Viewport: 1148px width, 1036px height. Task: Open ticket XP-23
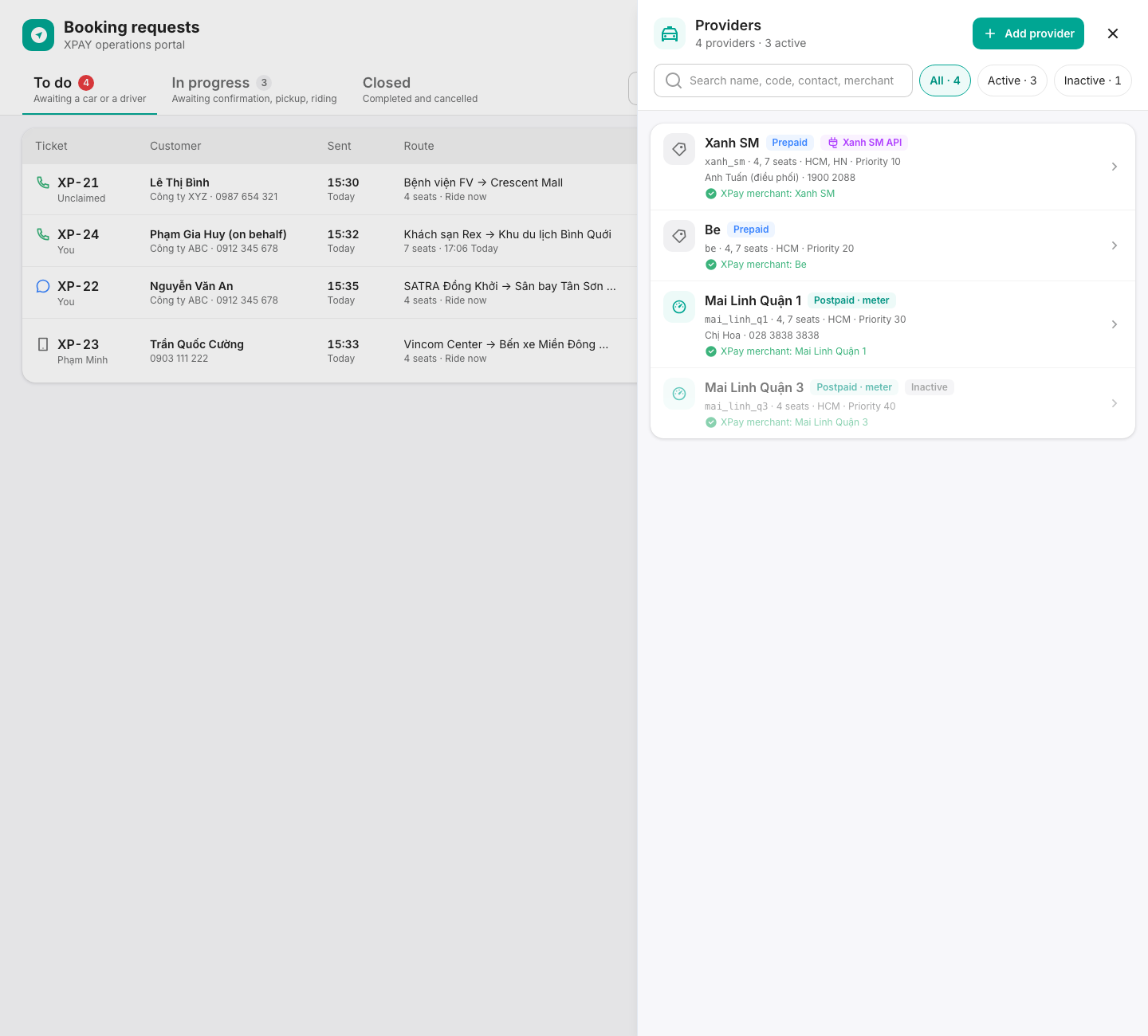(x=330, y=351)
